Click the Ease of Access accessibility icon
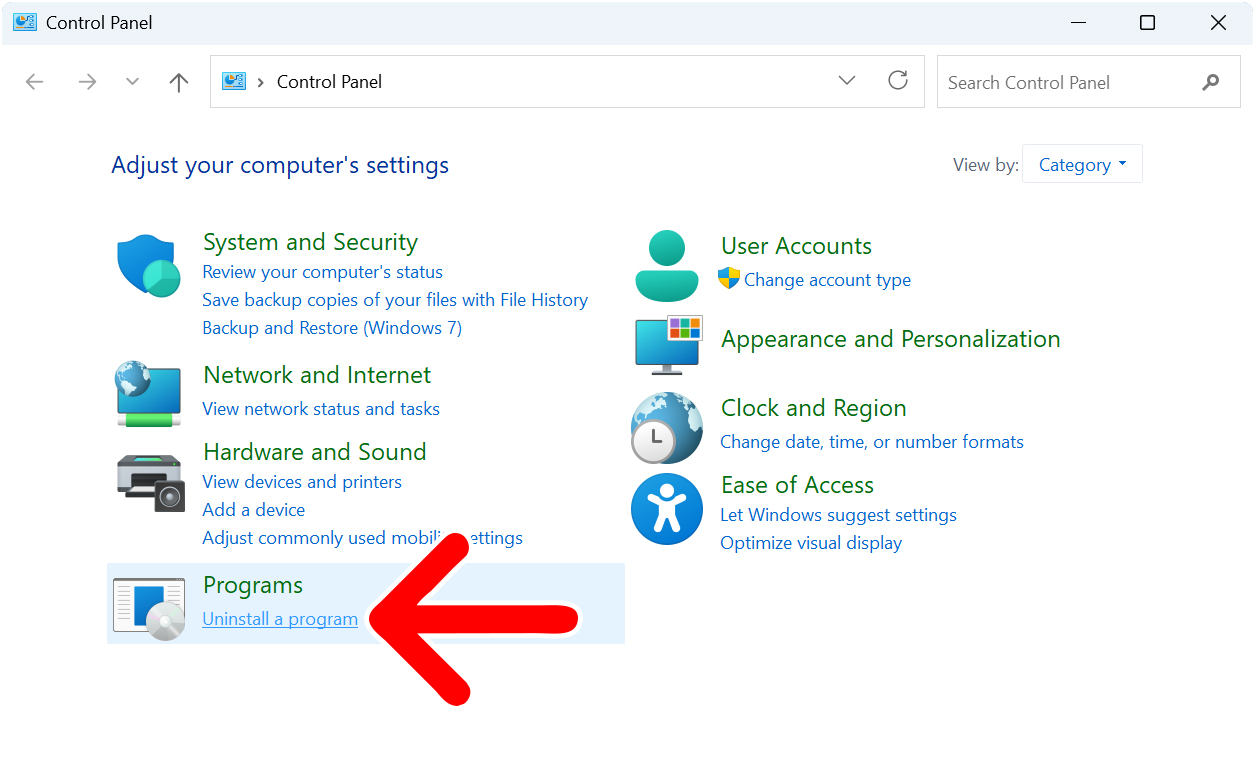 tap(666, 509)
